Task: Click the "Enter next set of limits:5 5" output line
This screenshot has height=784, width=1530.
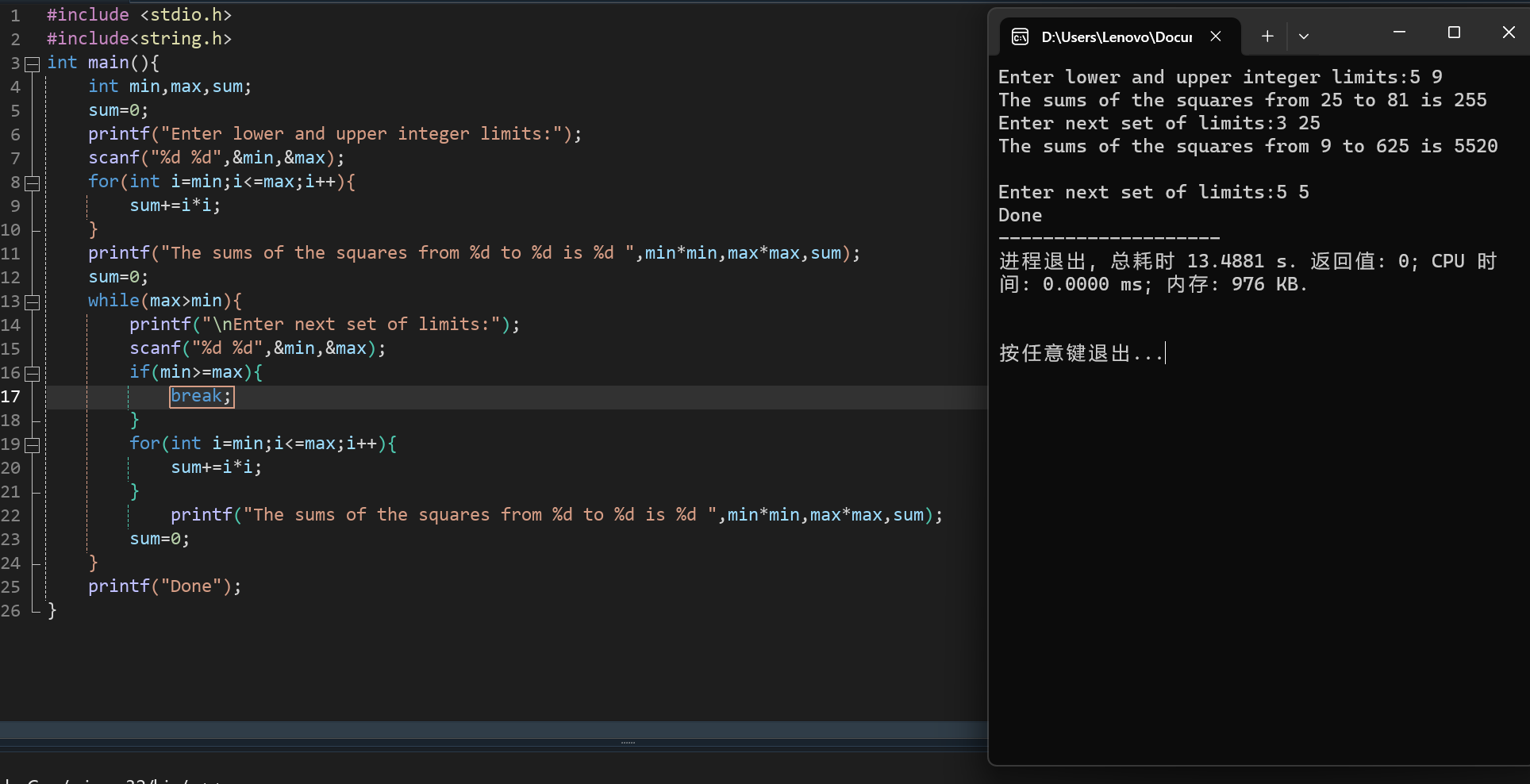Action: pos(1152,192)
